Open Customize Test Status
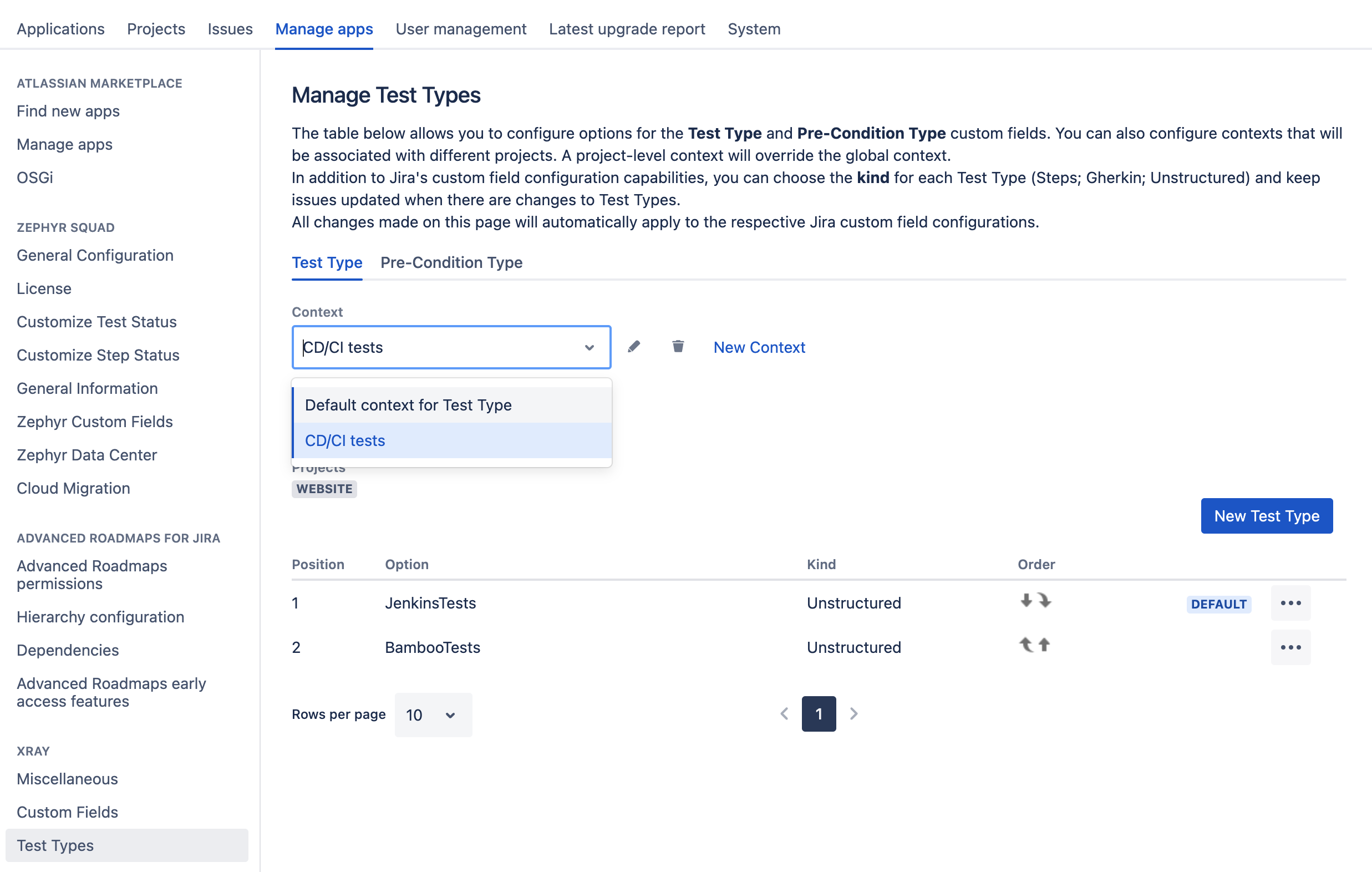Viewport: 1372px width, 872px height. coord(97,322)
